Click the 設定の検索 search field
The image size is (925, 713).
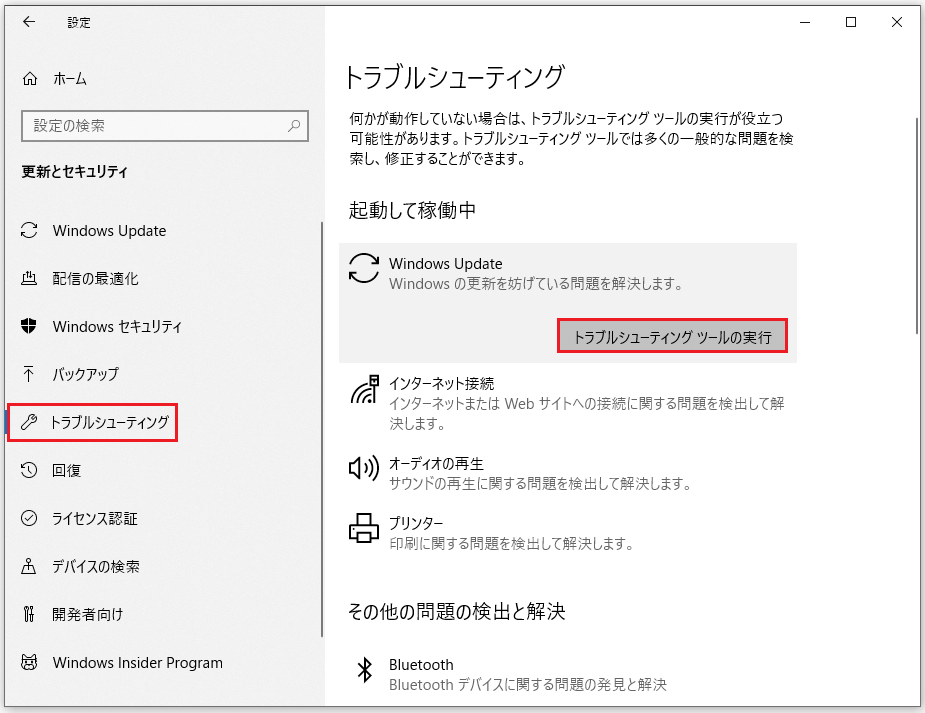pyautogui.click(x=155, y=126)
